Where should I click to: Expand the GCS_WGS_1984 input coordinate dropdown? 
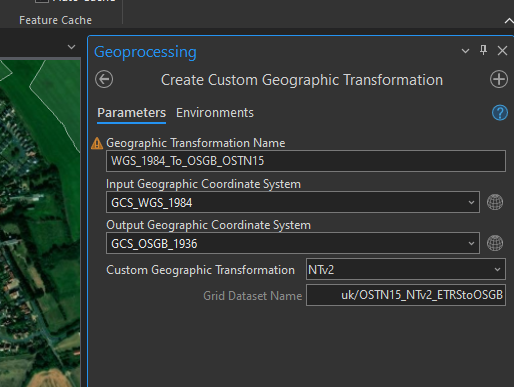(x=471, y=202)
